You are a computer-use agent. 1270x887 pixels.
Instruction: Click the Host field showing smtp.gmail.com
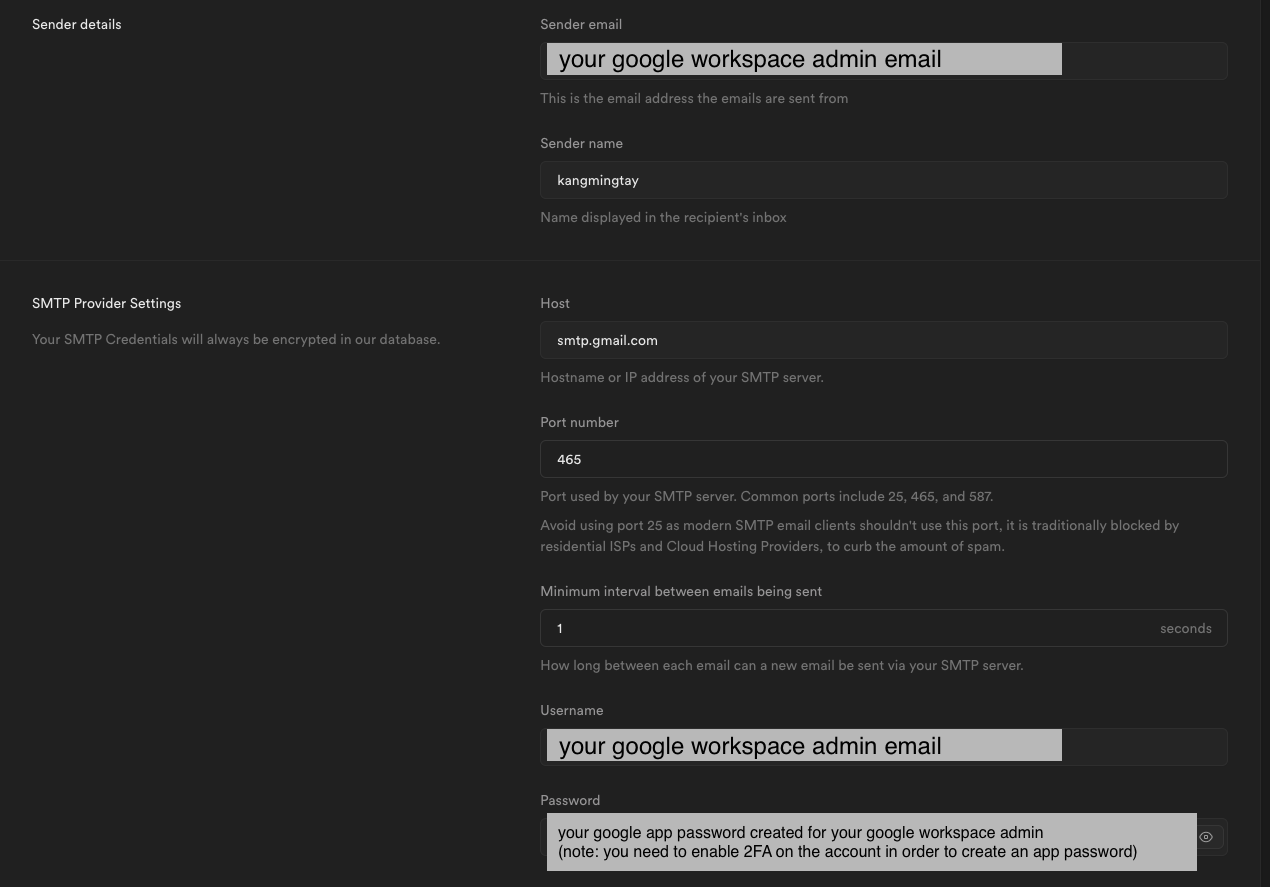(883, 340)
